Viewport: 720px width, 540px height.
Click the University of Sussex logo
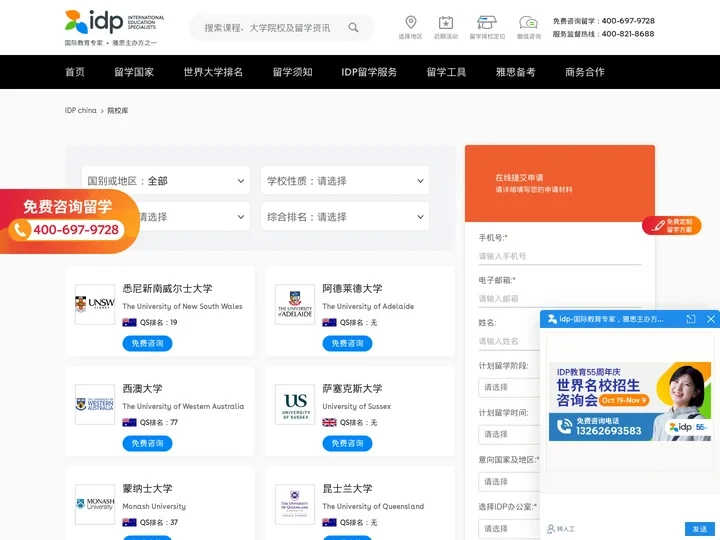pyautogui.click(x=295, y=404)
